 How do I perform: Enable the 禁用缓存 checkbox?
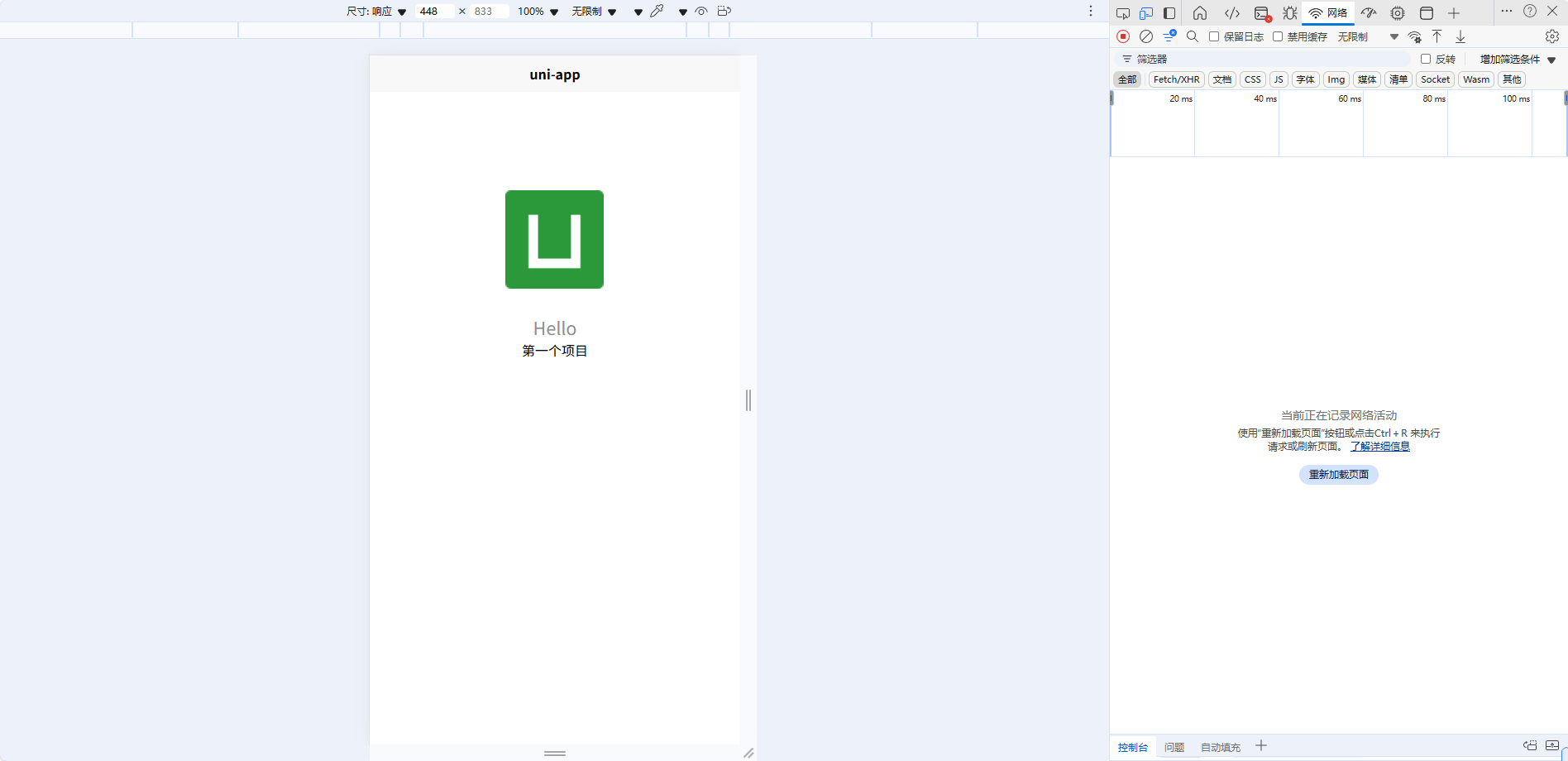click(1278, 36)
